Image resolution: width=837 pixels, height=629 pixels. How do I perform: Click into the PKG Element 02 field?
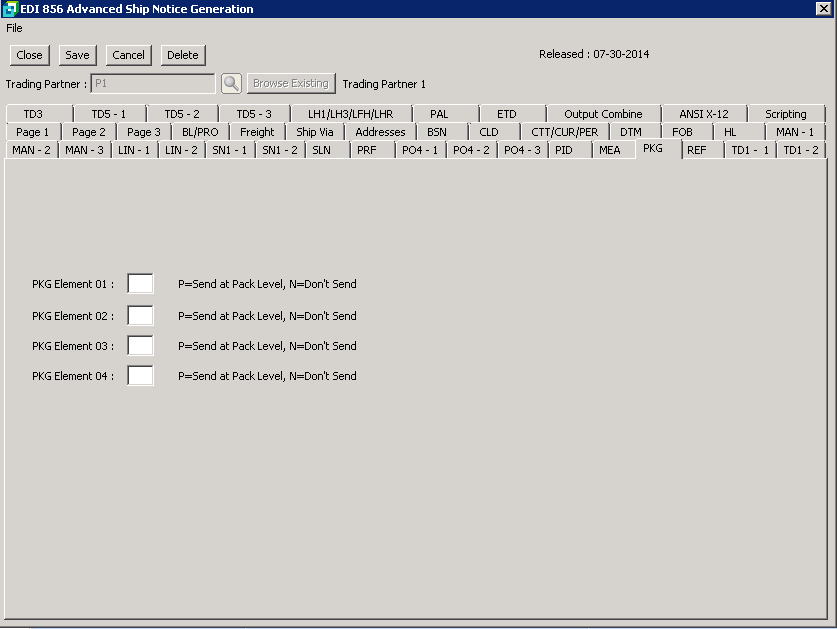[x=140, y=316]
